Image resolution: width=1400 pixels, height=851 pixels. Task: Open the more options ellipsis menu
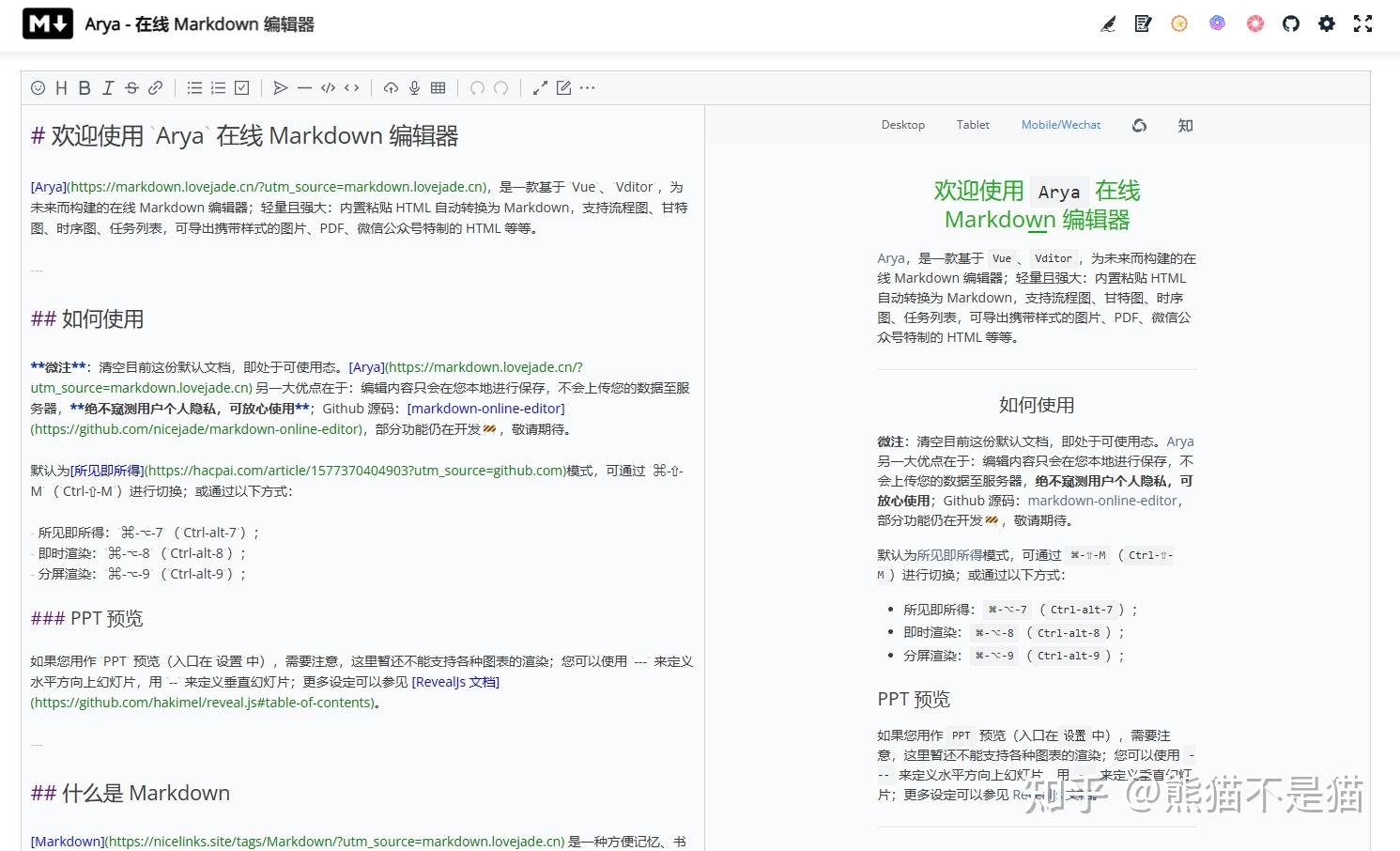587,87
